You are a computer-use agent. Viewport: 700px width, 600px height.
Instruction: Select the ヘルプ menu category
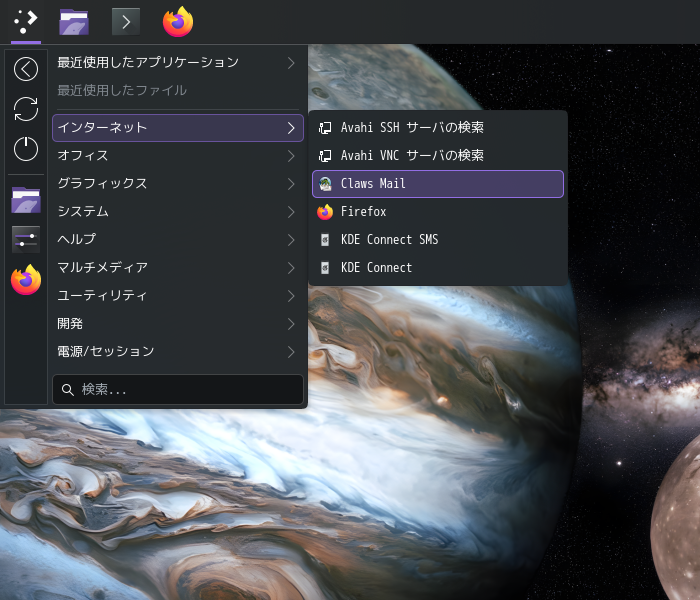[x=178, y=240]
